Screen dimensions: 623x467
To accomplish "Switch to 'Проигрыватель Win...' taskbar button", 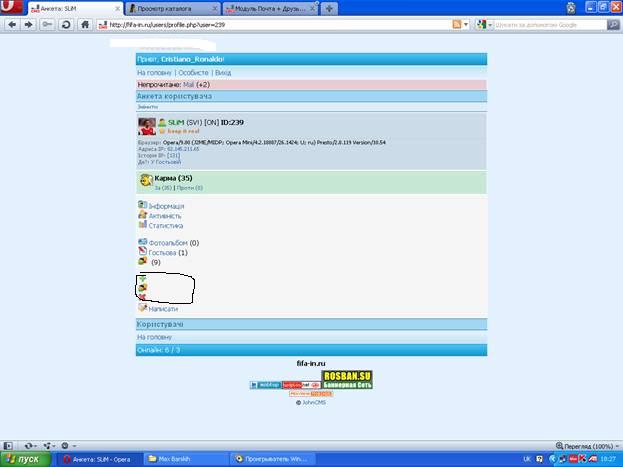I will coord(273,459).
